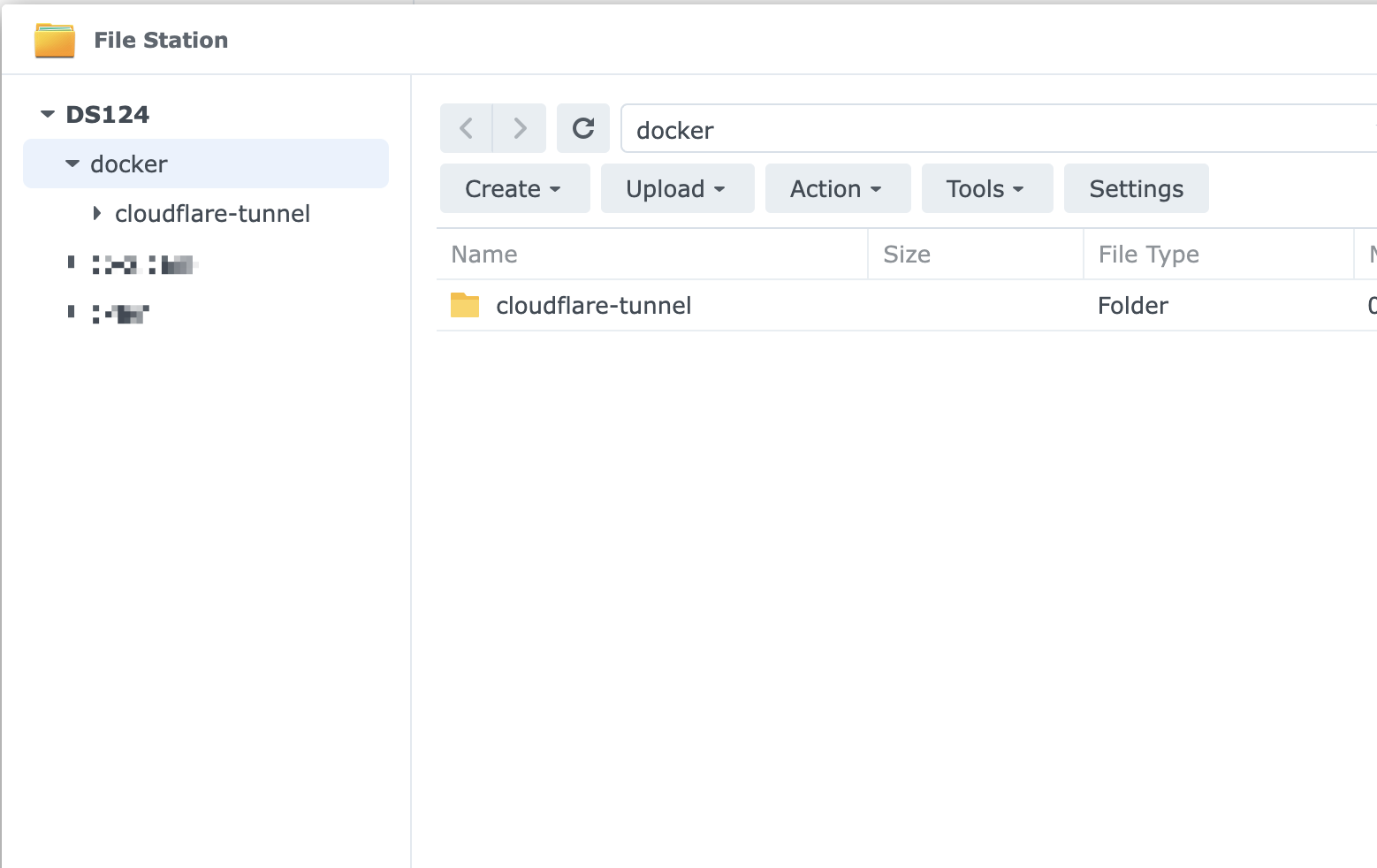Sort by the Size column header
This screenshot has height=868, width=1377.
976,255
